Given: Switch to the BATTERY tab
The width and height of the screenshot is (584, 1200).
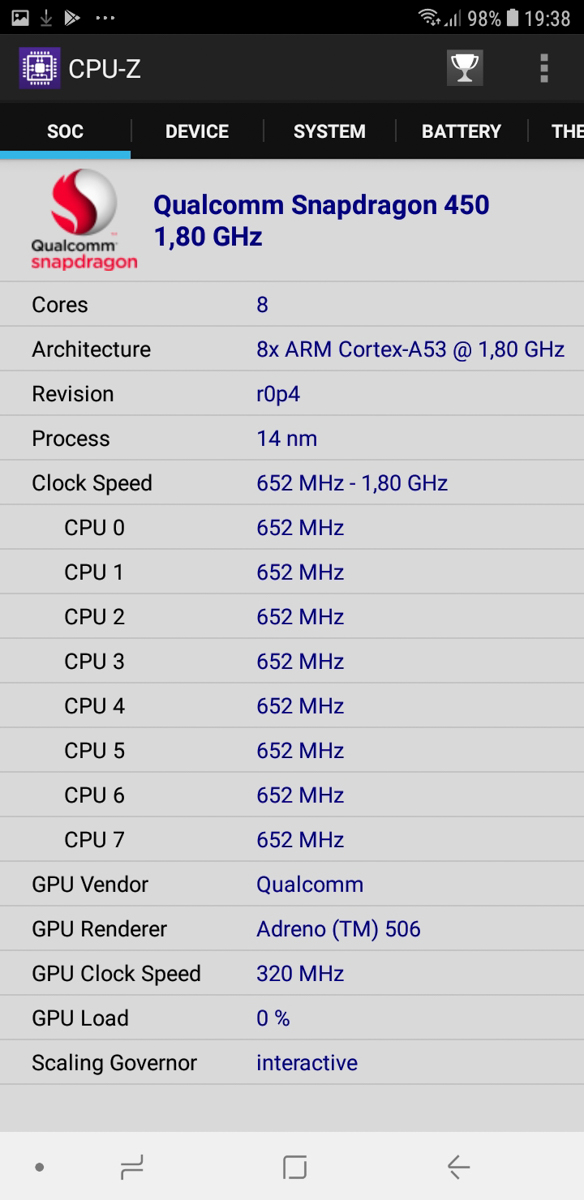Looking at the screenshot, I should point(461,131).
